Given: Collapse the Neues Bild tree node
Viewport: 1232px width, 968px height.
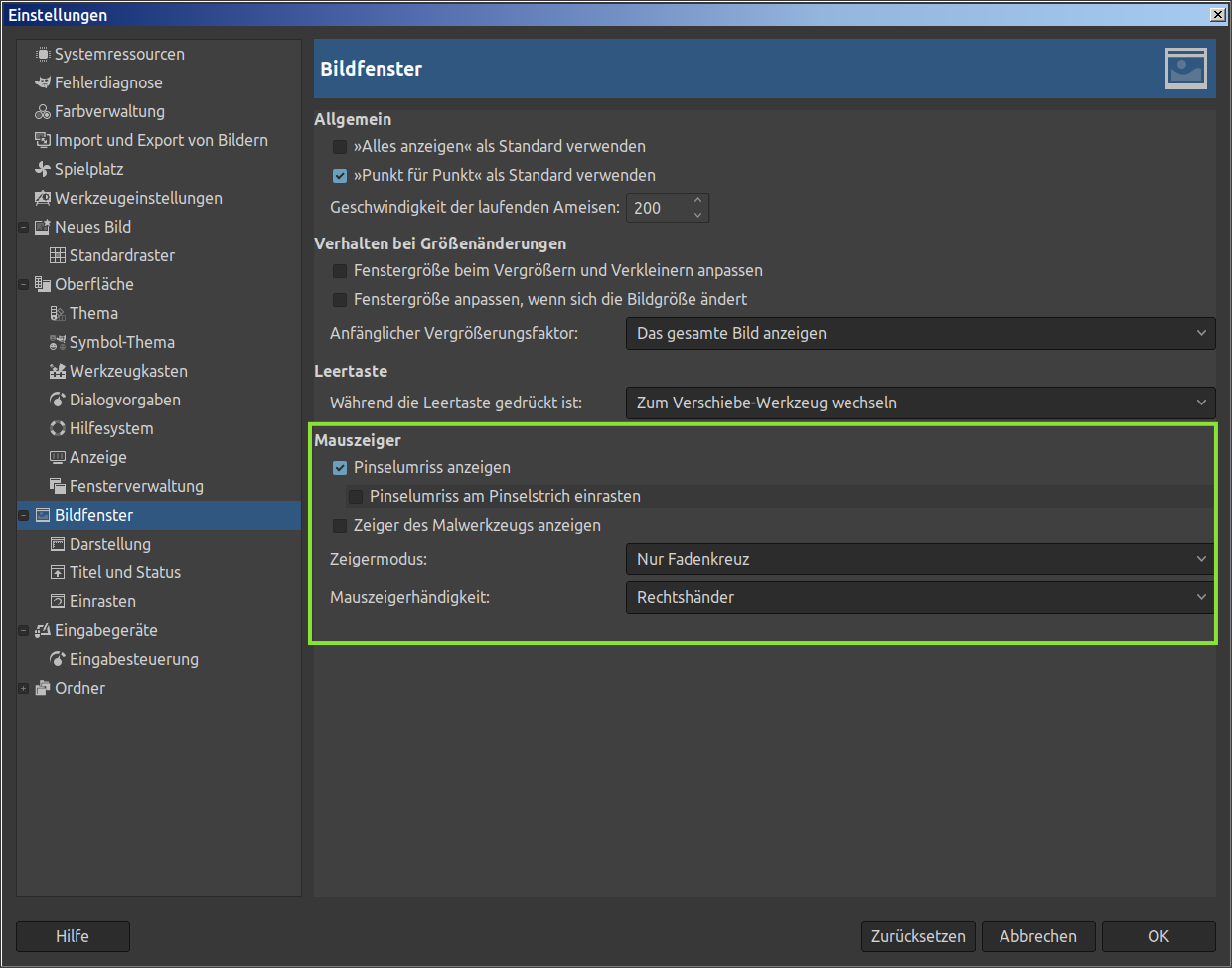Looking at the screenshot, I should (23, 228).
